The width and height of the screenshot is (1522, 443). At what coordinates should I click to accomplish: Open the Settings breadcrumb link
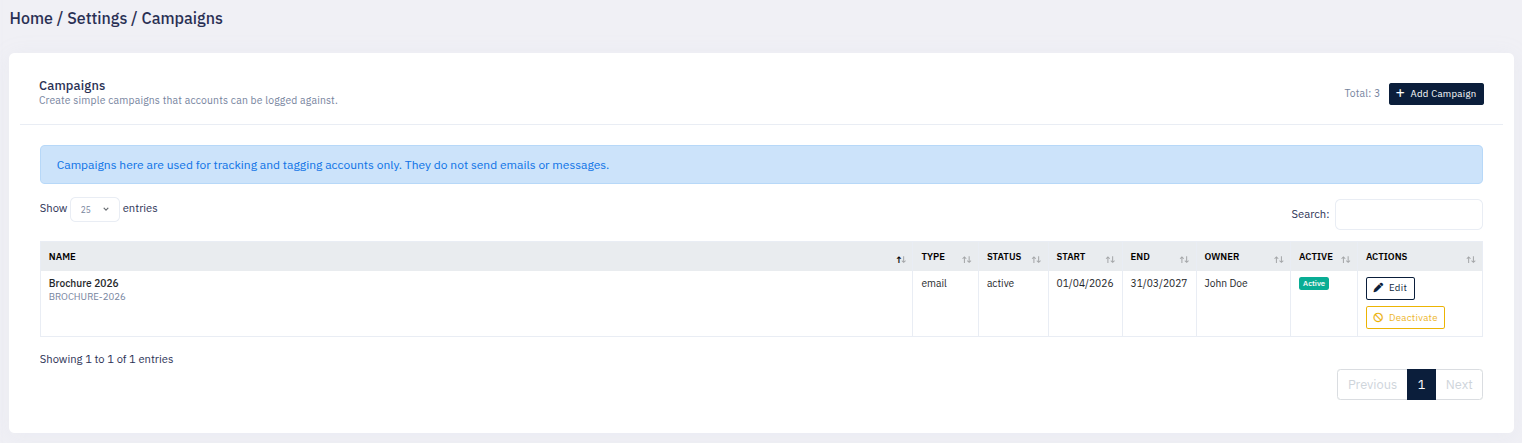coord(97,18)
